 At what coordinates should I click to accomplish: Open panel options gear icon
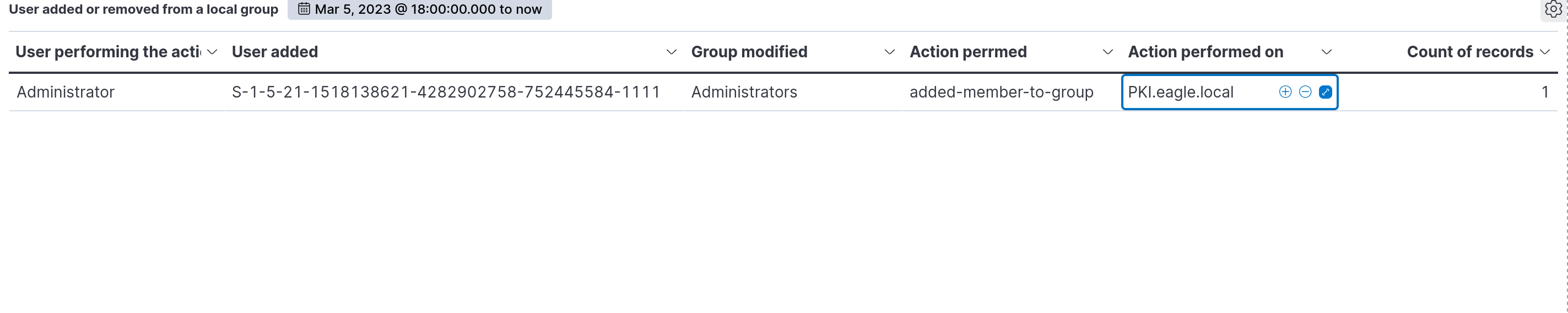pyautogui.click(x=1553, y=9)
